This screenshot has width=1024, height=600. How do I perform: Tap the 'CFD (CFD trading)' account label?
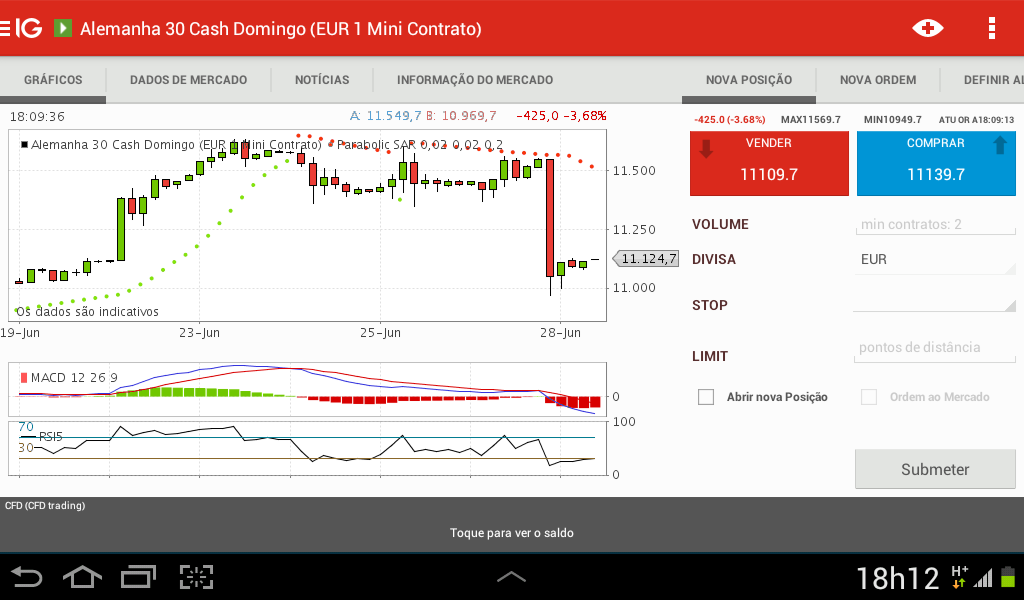(x=45, y=505)
